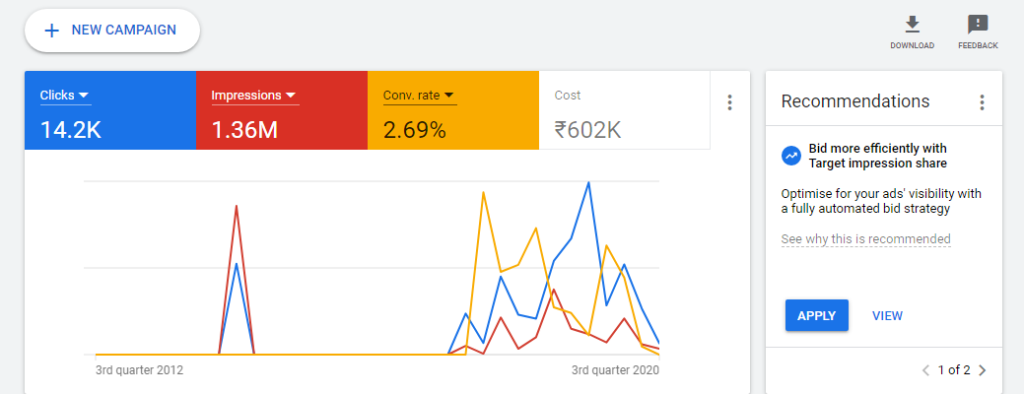Open Recommendations panel three-dot menu
This screenshot has height=394, width=1024.
(981, 103)
